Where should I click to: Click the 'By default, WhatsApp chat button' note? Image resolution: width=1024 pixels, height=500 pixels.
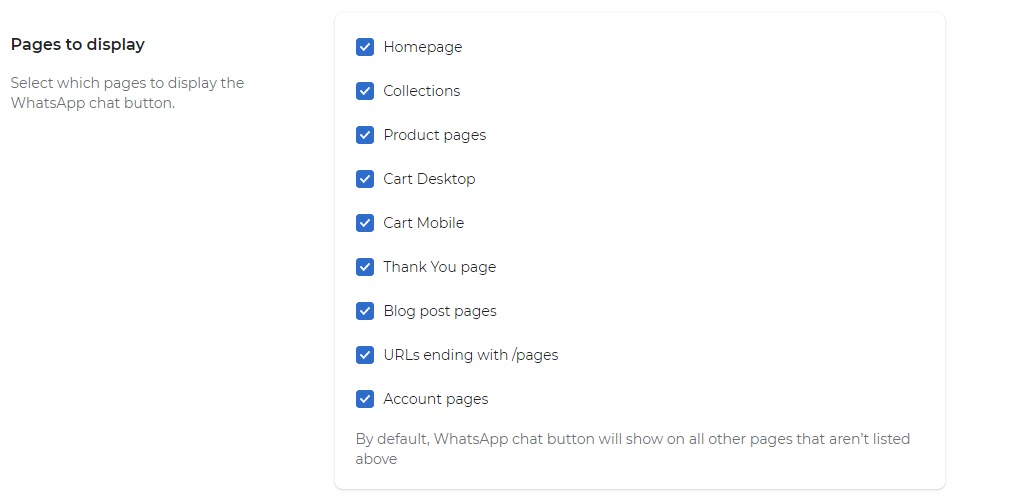(632, 448)
